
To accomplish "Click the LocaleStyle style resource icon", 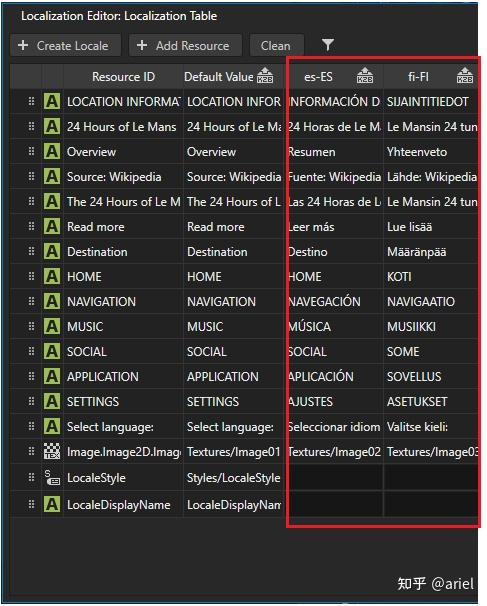I will coord(52,478).
